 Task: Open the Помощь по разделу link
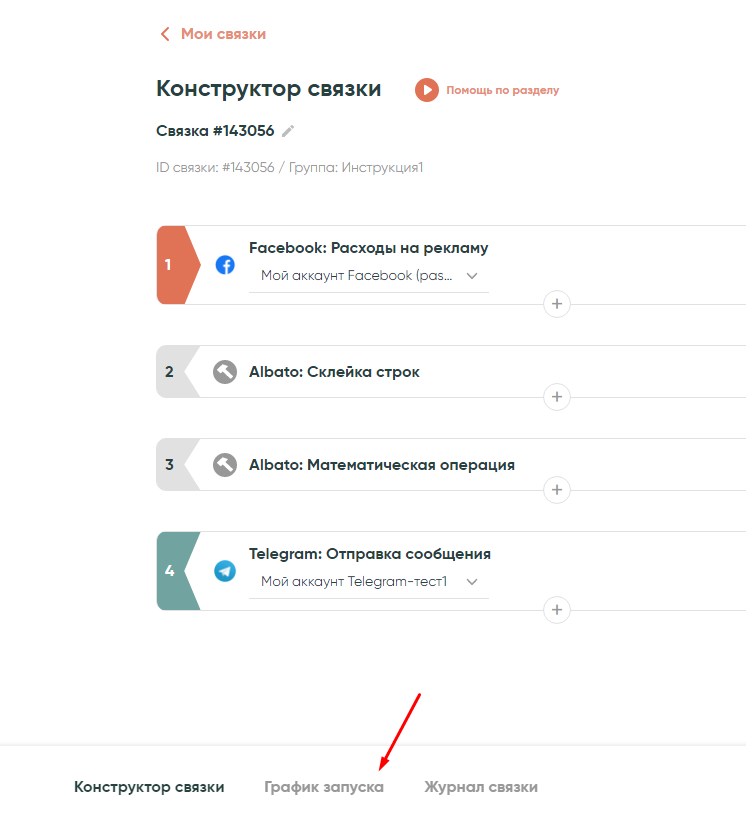coord(502,90)
